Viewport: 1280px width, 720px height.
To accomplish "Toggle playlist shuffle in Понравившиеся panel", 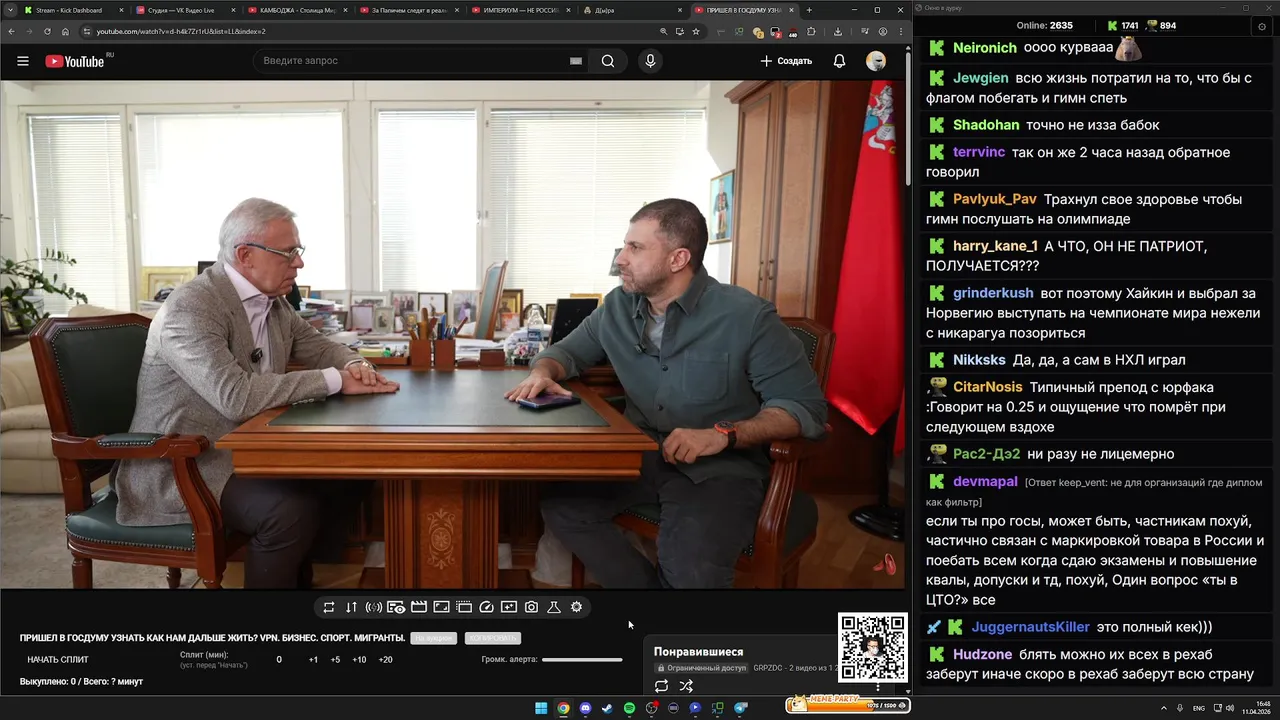I will pyautogui.click(x=686, y=686).
